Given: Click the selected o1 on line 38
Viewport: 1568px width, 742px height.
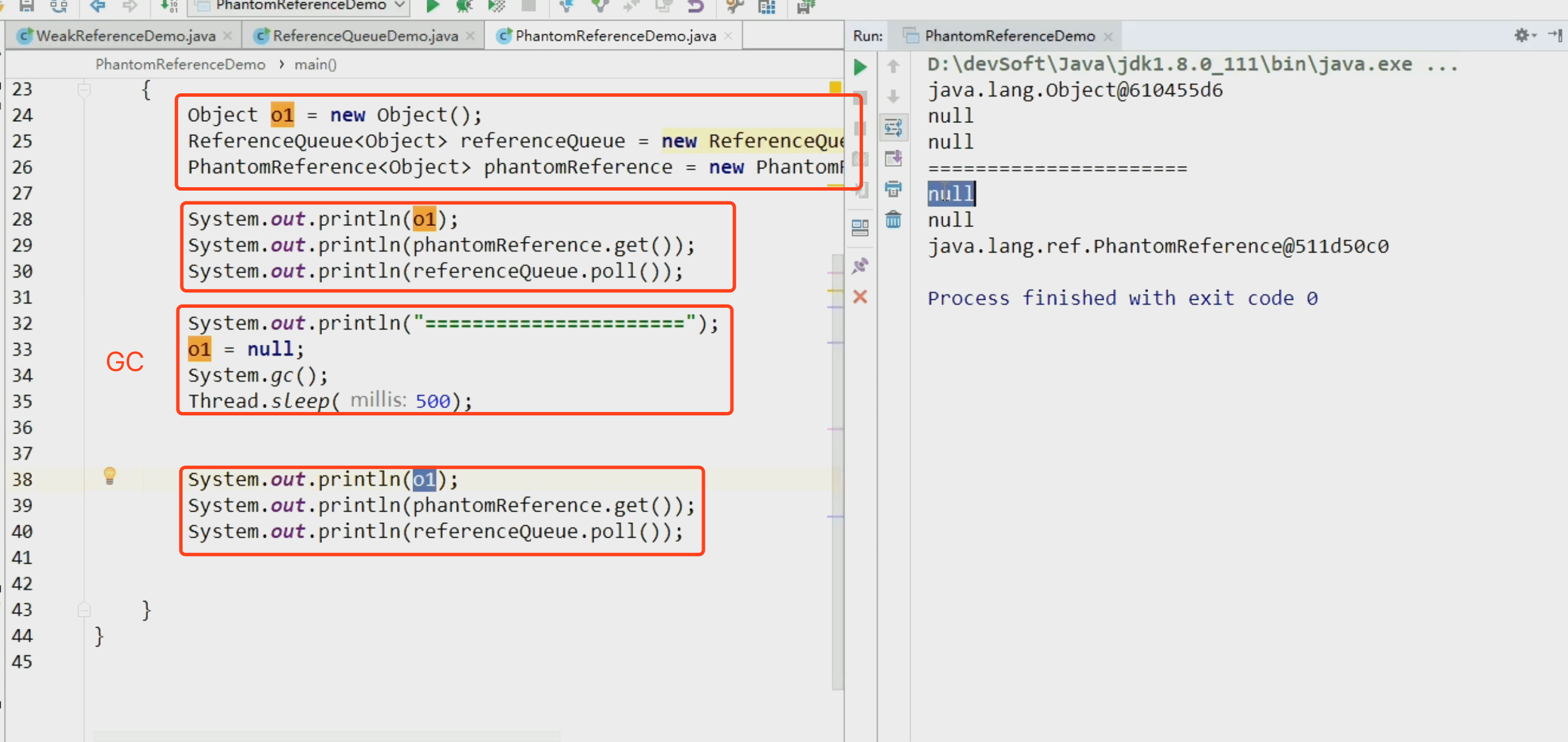Looking at the screenshot, I should pos(424,480).
